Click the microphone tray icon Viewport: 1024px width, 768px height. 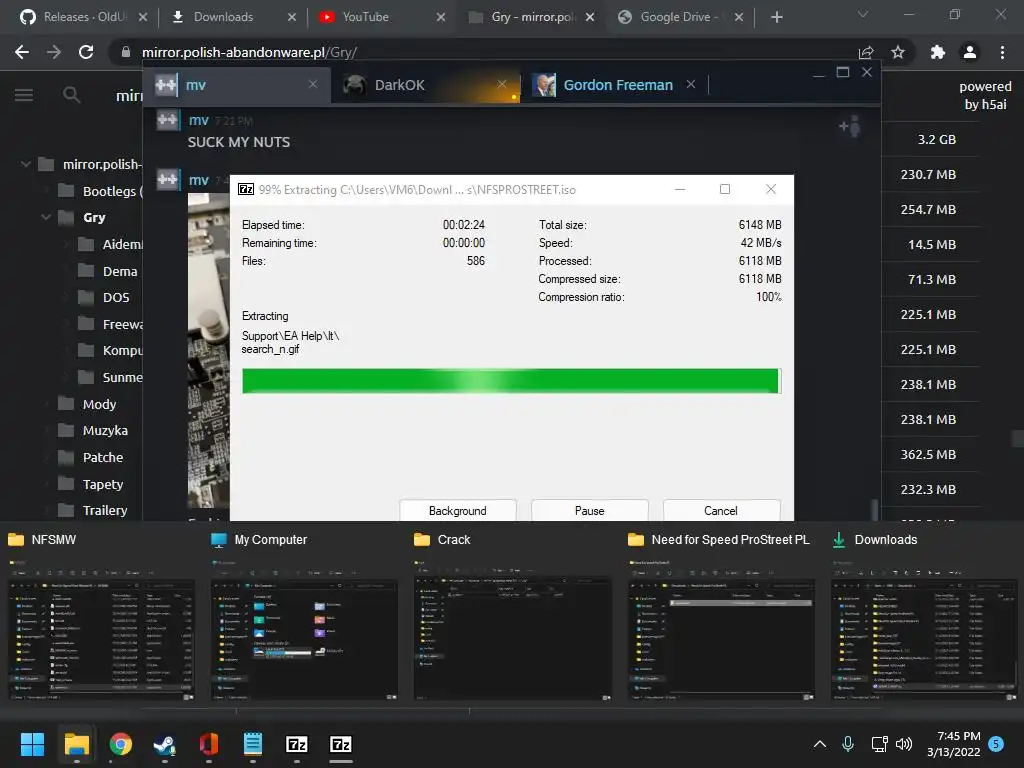point(848,744)
